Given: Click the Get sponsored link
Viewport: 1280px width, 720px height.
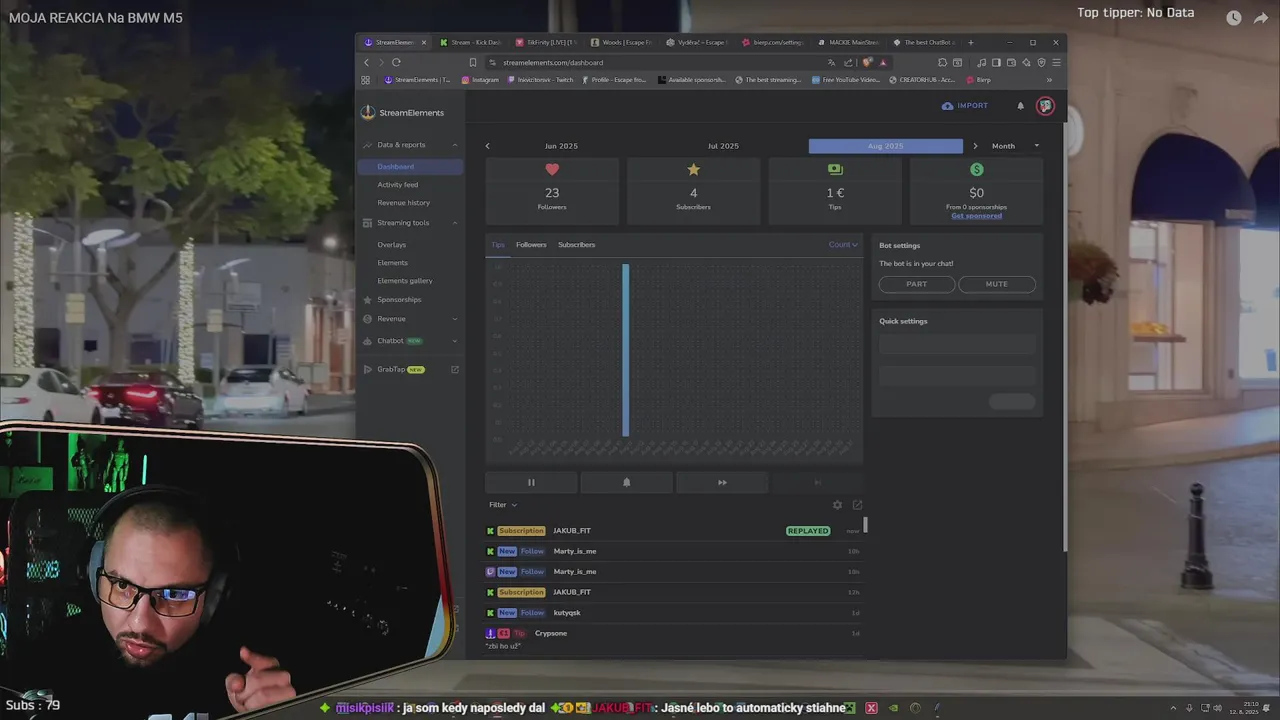Looking at the screenshot, I should pyautogui.click(x=977, y=216).
